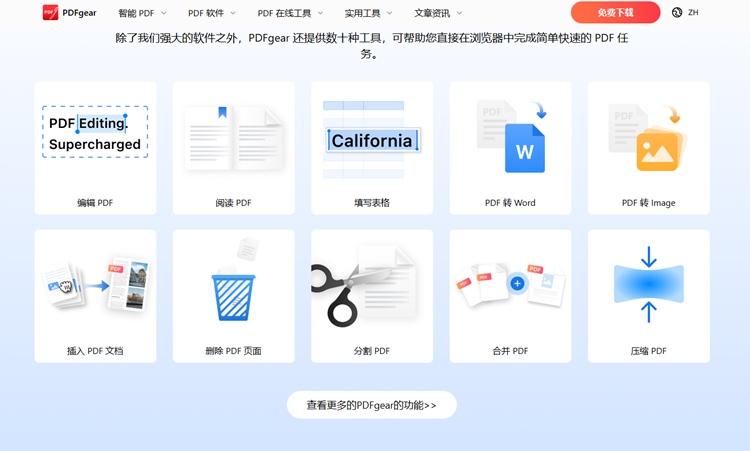Click the open book reader icon

233,138
